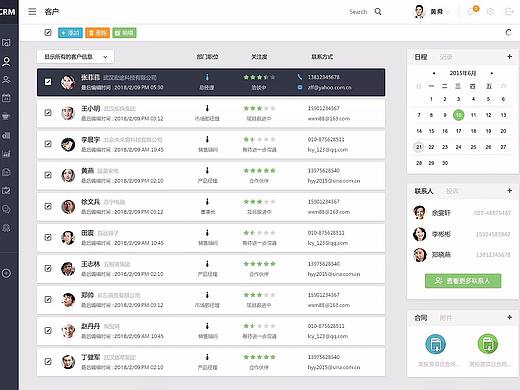Select highlighted date 10 in calendar
Screen dimensions: 520x390
click(x=459, y=115)
